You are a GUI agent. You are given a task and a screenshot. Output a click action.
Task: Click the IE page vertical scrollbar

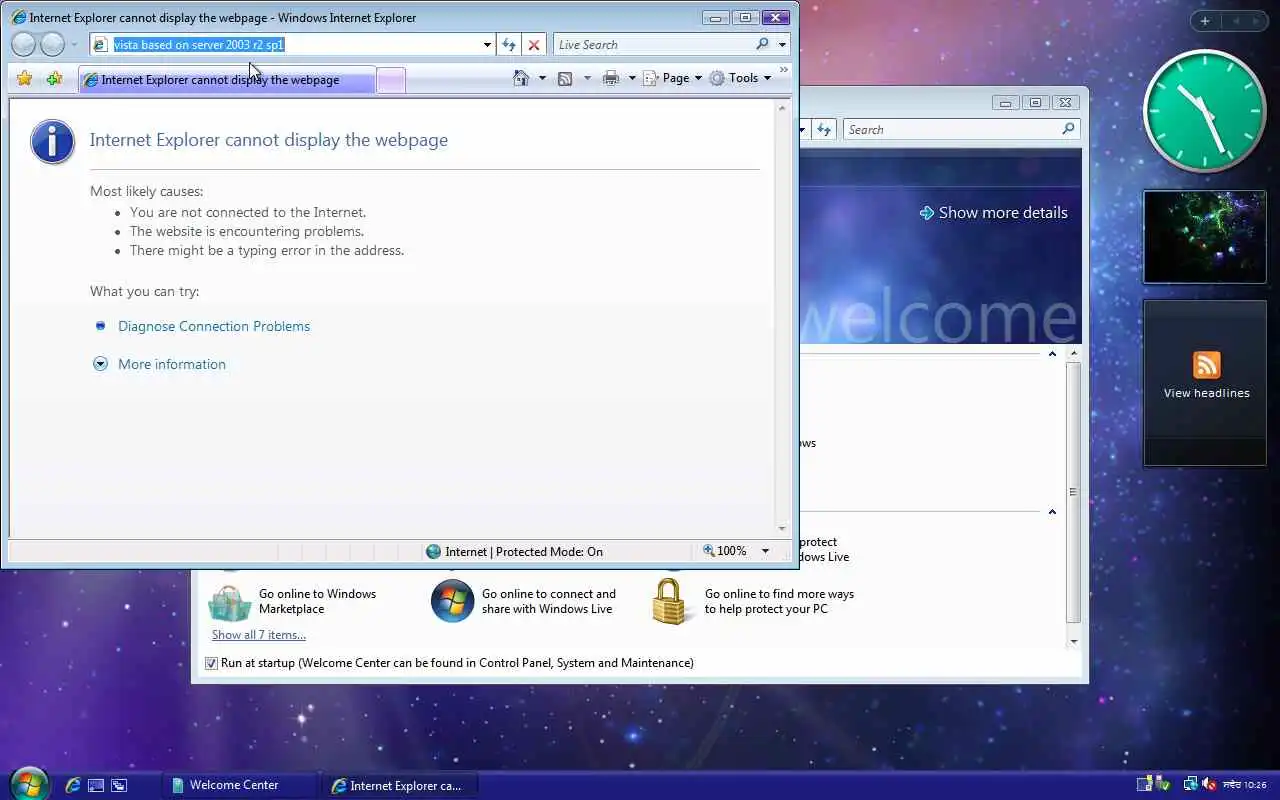[782, 317]
